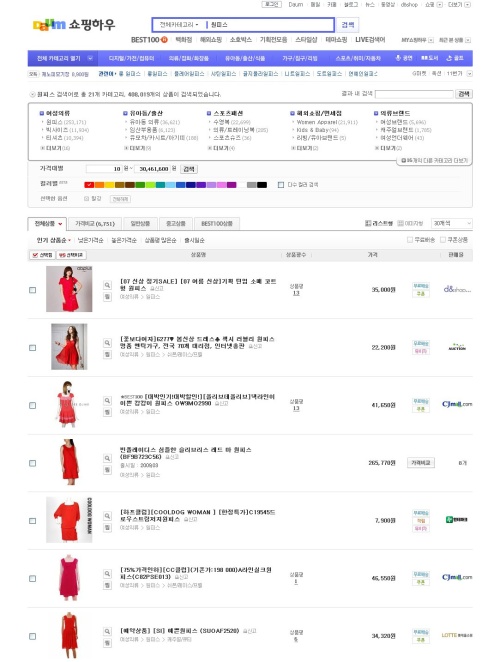Image resolution: width=500 pixels, height=662 pixels.
Task: Click the Lotte seller logo on last product
Action: [457, 635]
